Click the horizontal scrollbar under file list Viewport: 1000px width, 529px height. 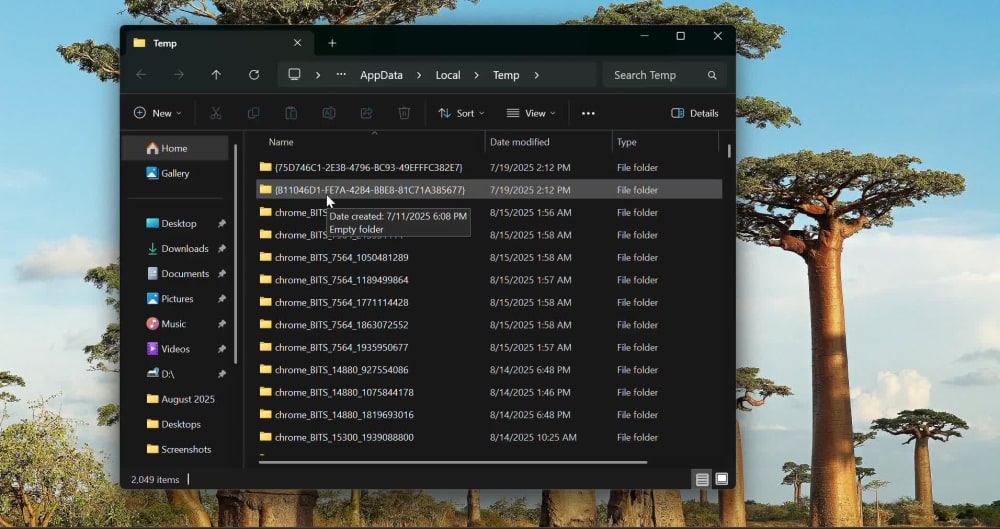(x=453, y=462)
